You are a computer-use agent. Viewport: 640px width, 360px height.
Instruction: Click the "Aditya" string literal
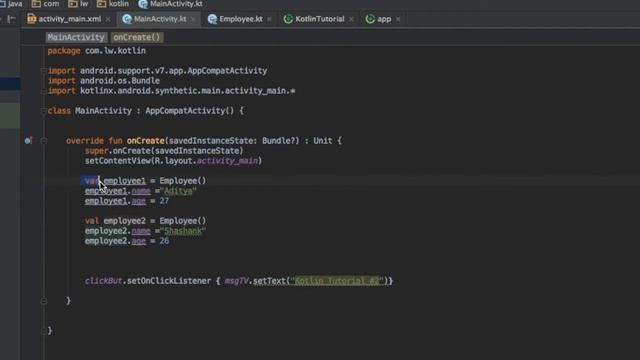point(178,191)
